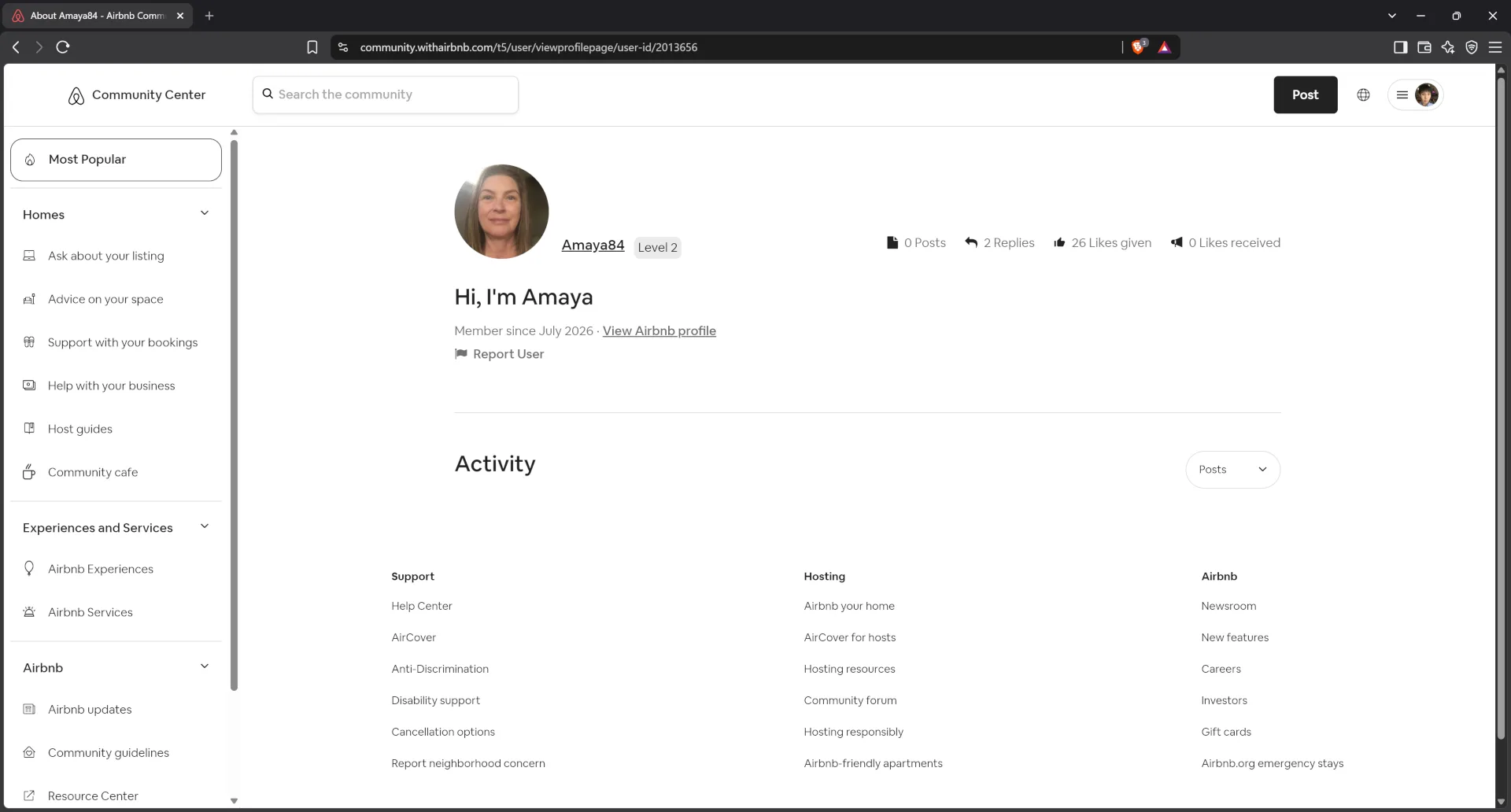1511x812 pixels.
Task: Click the sidebar scroll down arrow
Action: click(234, 801)
